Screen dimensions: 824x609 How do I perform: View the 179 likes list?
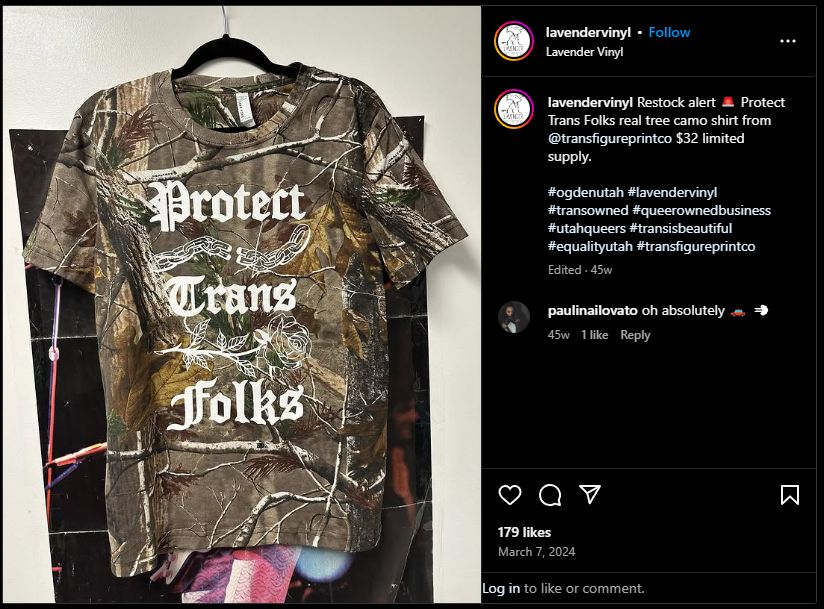tap(524, 532)
